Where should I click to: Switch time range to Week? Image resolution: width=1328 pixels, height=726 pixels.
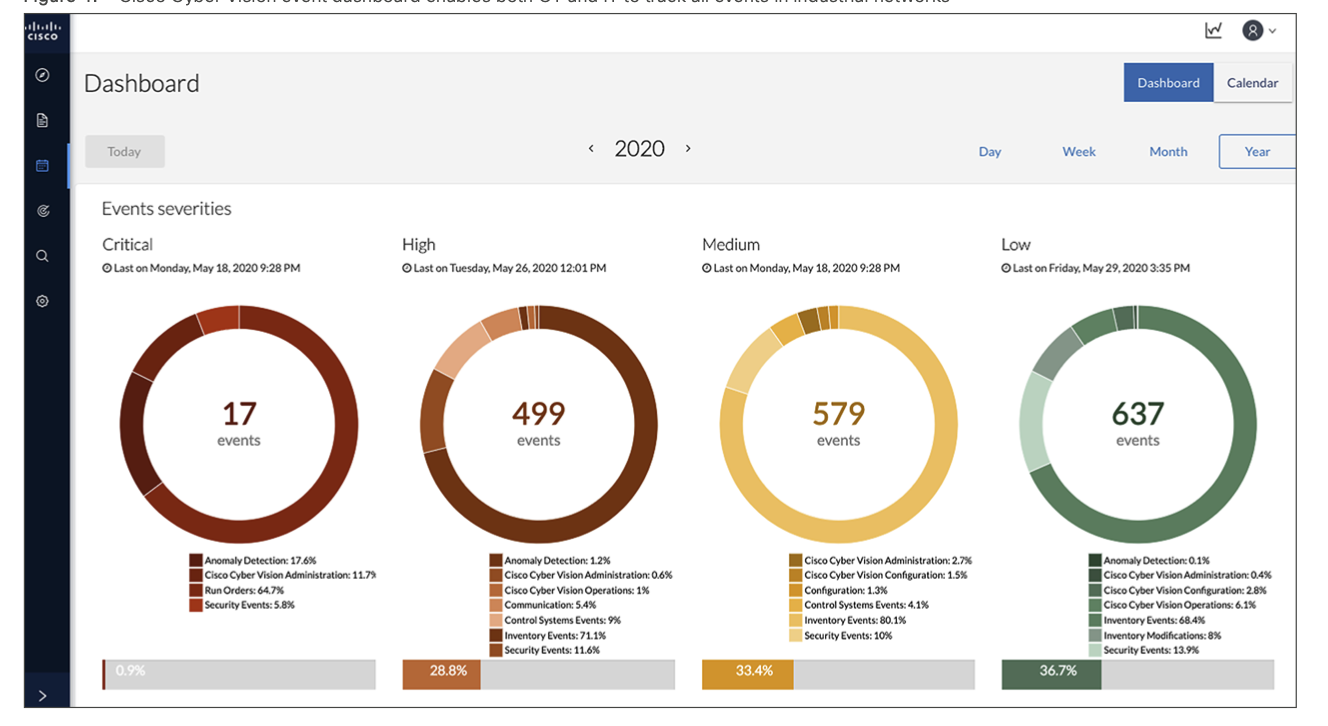pyautogui.click(x=1079, y=152)
